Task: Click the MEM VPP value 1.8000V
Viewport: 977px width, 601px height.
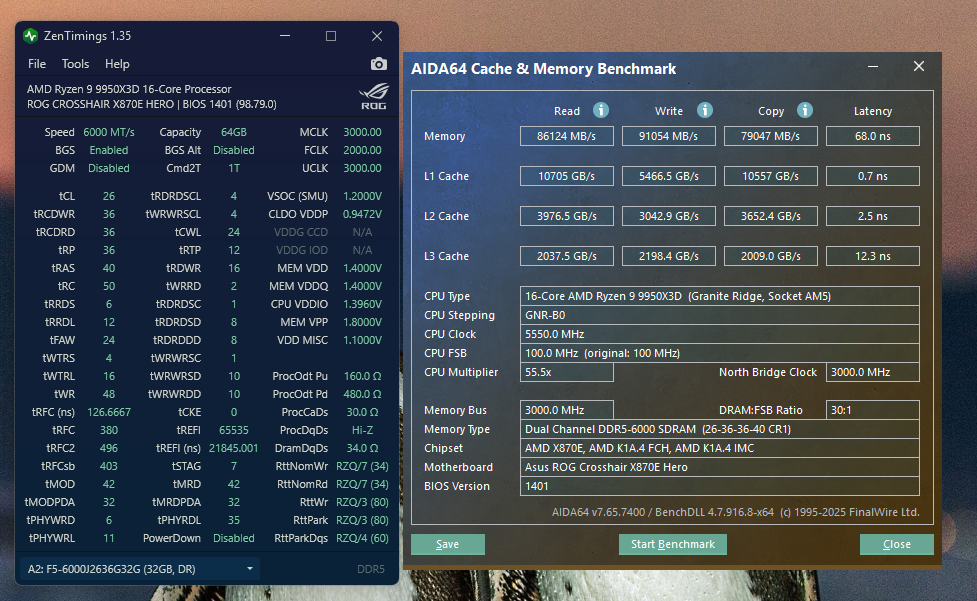Action: (x=362, y=322)
